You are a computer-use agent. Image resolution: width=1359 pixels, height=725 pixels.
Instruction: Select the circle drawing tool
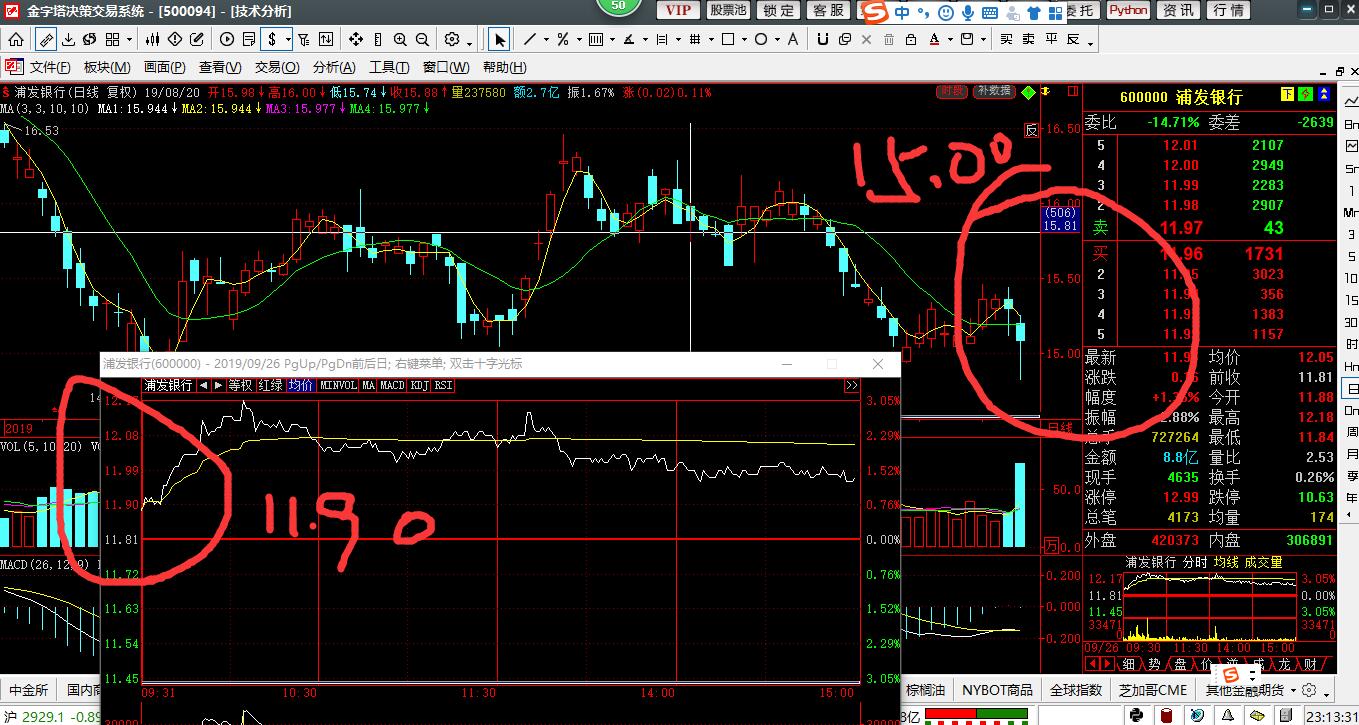pos(761,39)
